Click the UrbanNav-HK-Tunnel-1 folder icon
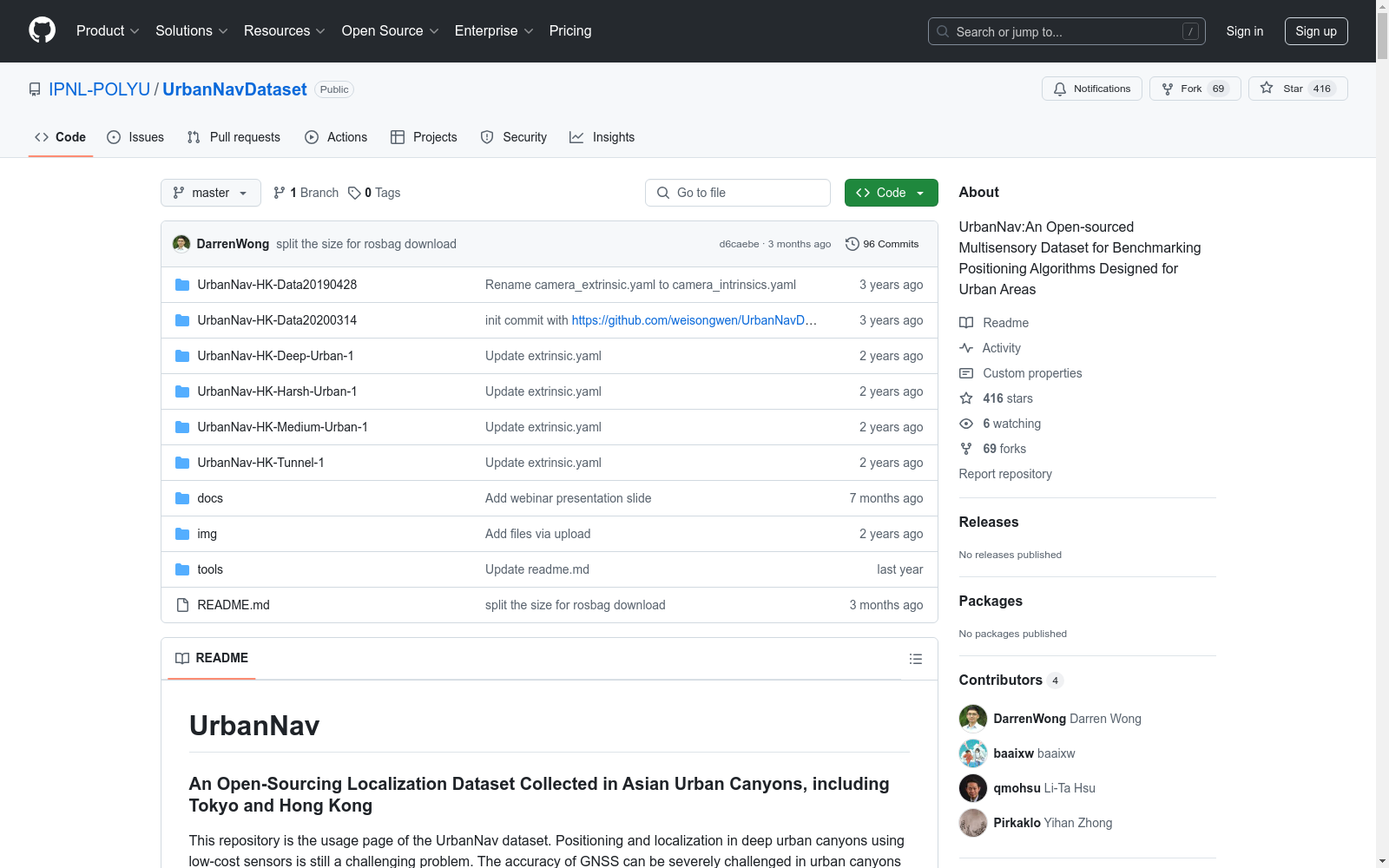The width and height of the screenshot is (1389, 868). pos(182,463)
